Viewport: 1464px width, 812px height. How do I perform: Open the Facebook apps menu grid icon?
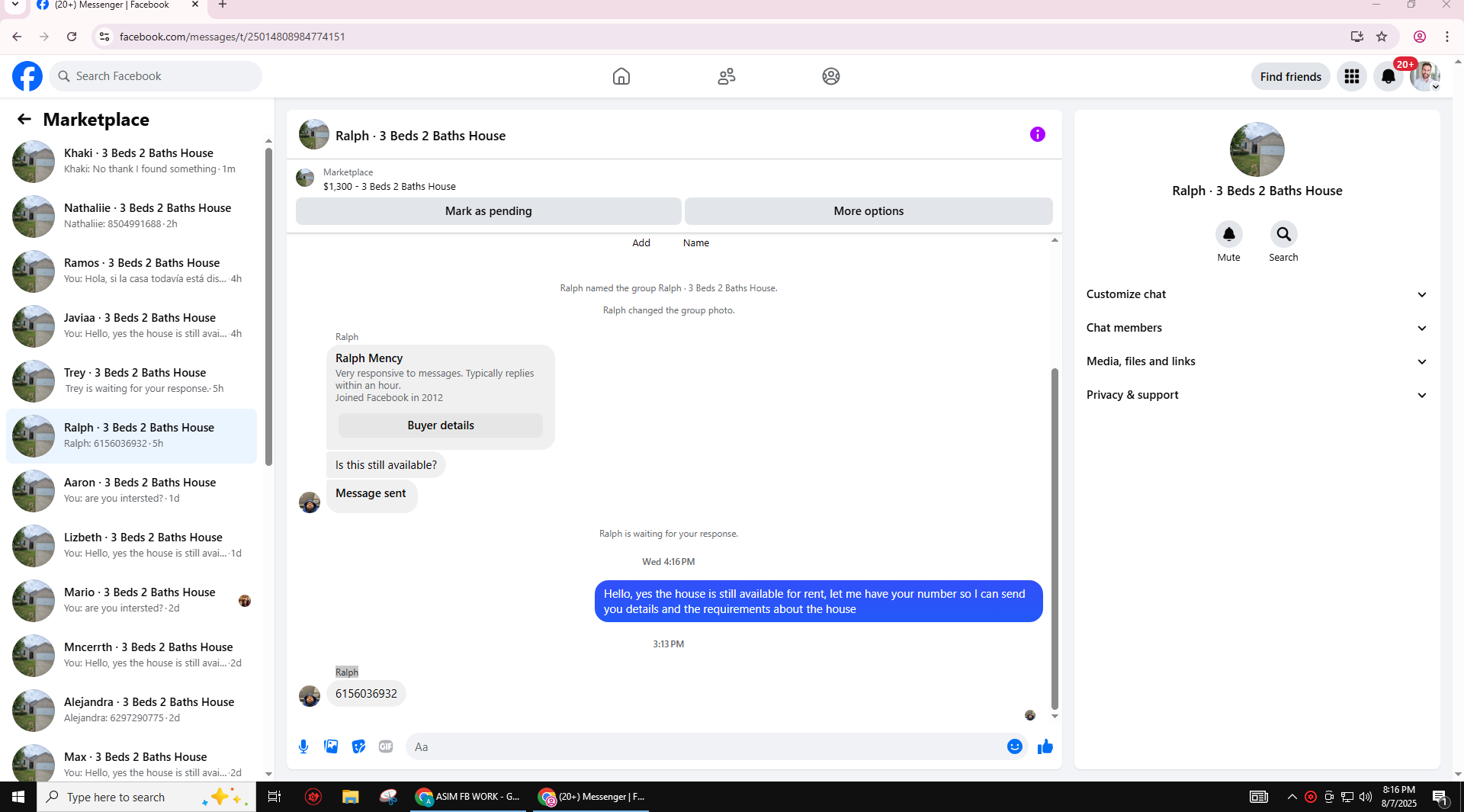click(x=1352, y=76)
